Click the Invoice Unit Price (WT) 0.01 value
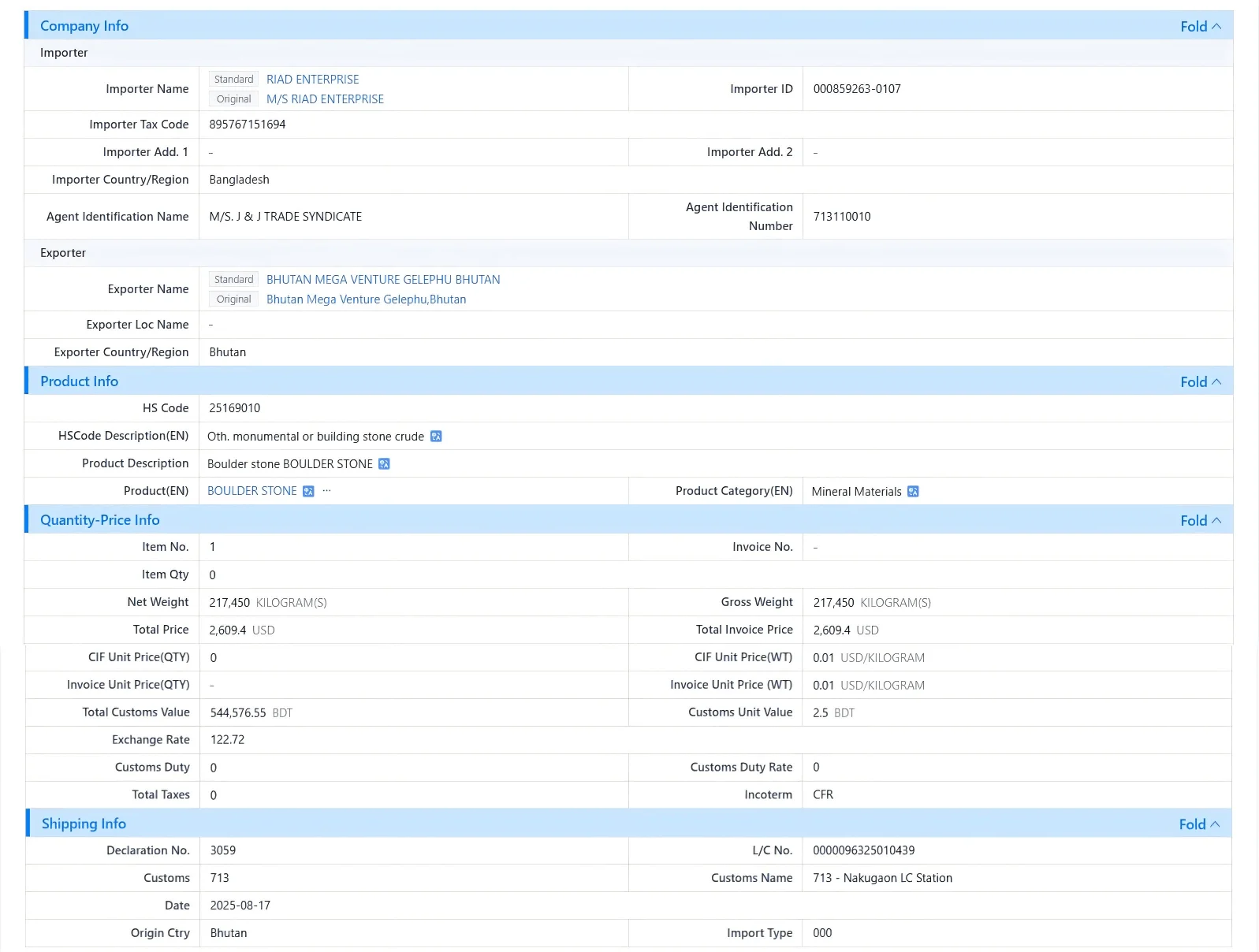Screen dimensions: 1259x952 pyautogui.click(x=823, y=686)
